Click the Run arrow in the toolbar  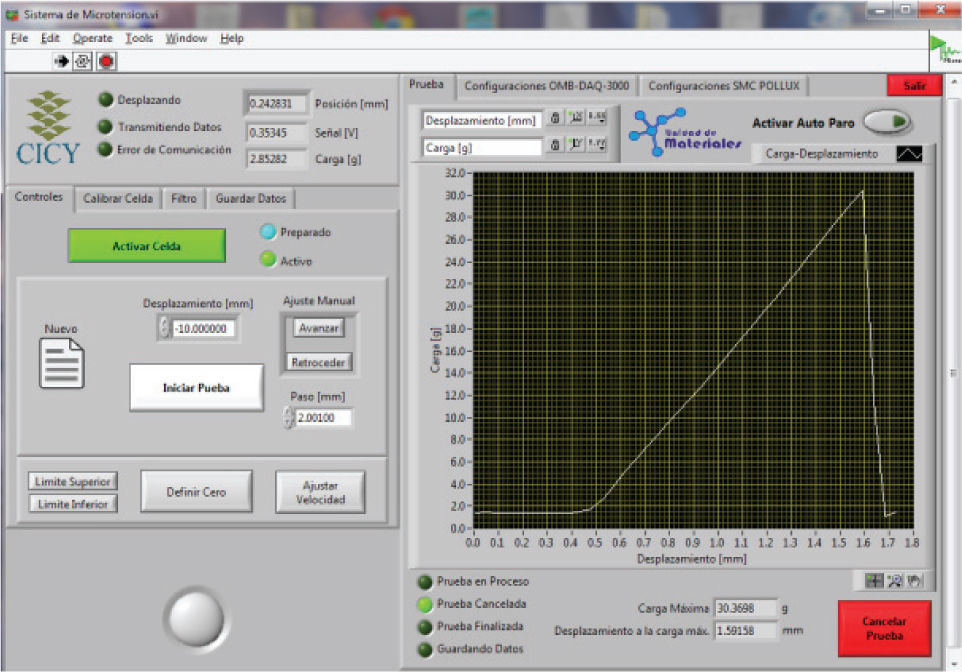tap(61, 62)
